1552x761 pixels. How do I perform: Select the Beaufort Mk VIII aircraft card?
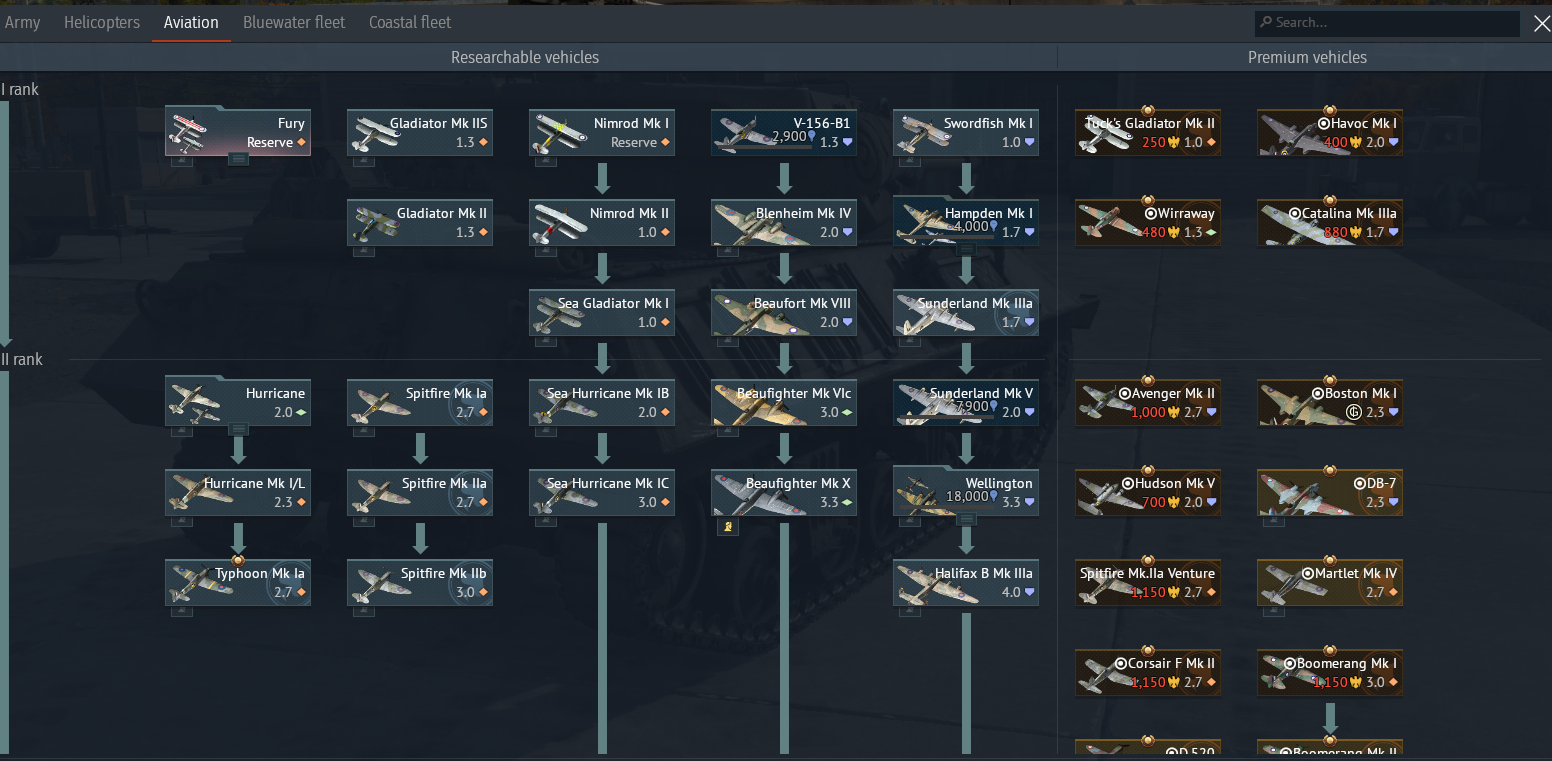point(784,313)
